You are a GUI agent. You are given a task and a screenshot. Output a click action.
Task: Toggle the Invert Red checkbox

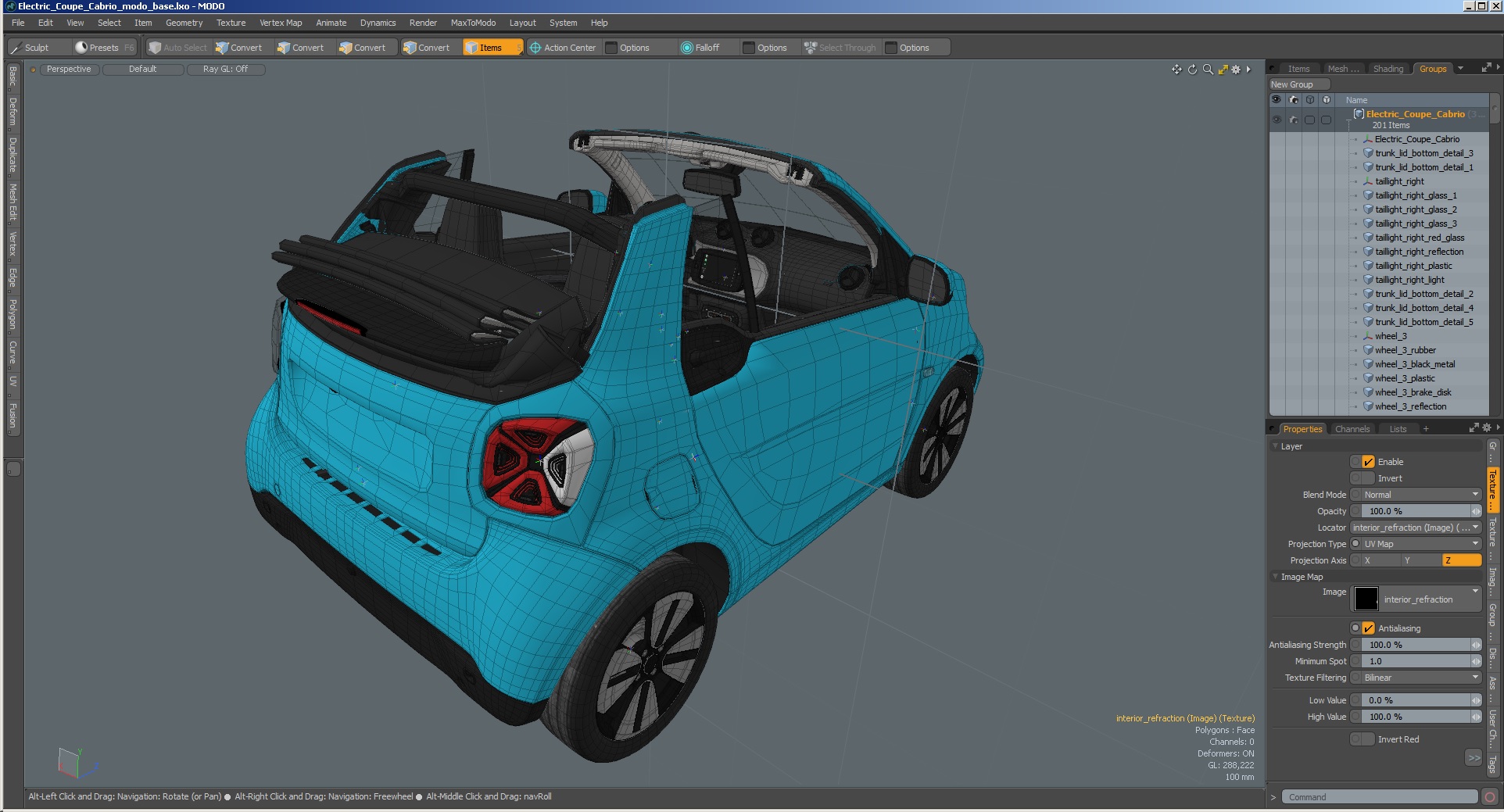click(1368, 739)
